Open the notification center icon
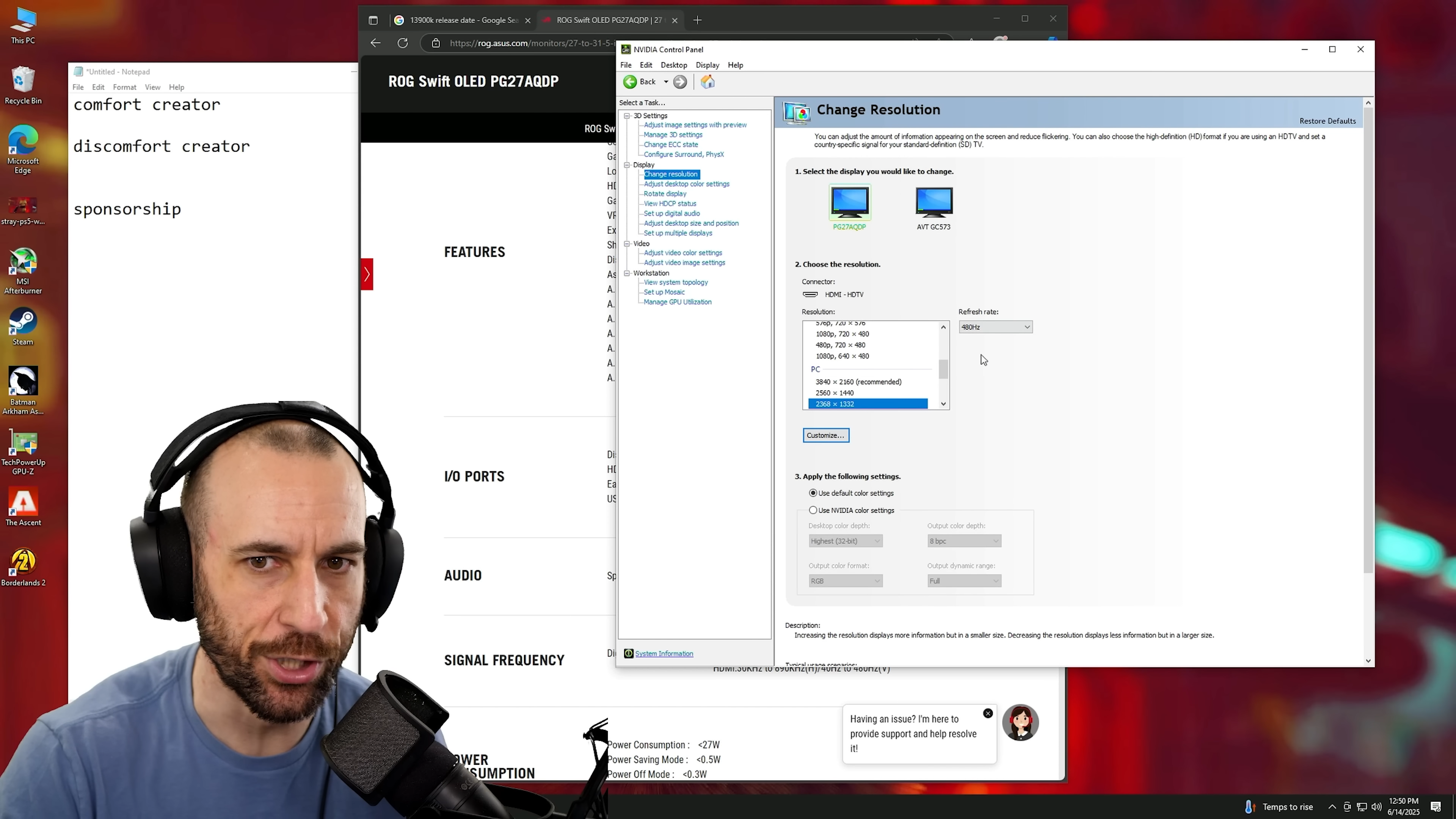Viewport: 1456px width, 819px height. click(1436, 806)
